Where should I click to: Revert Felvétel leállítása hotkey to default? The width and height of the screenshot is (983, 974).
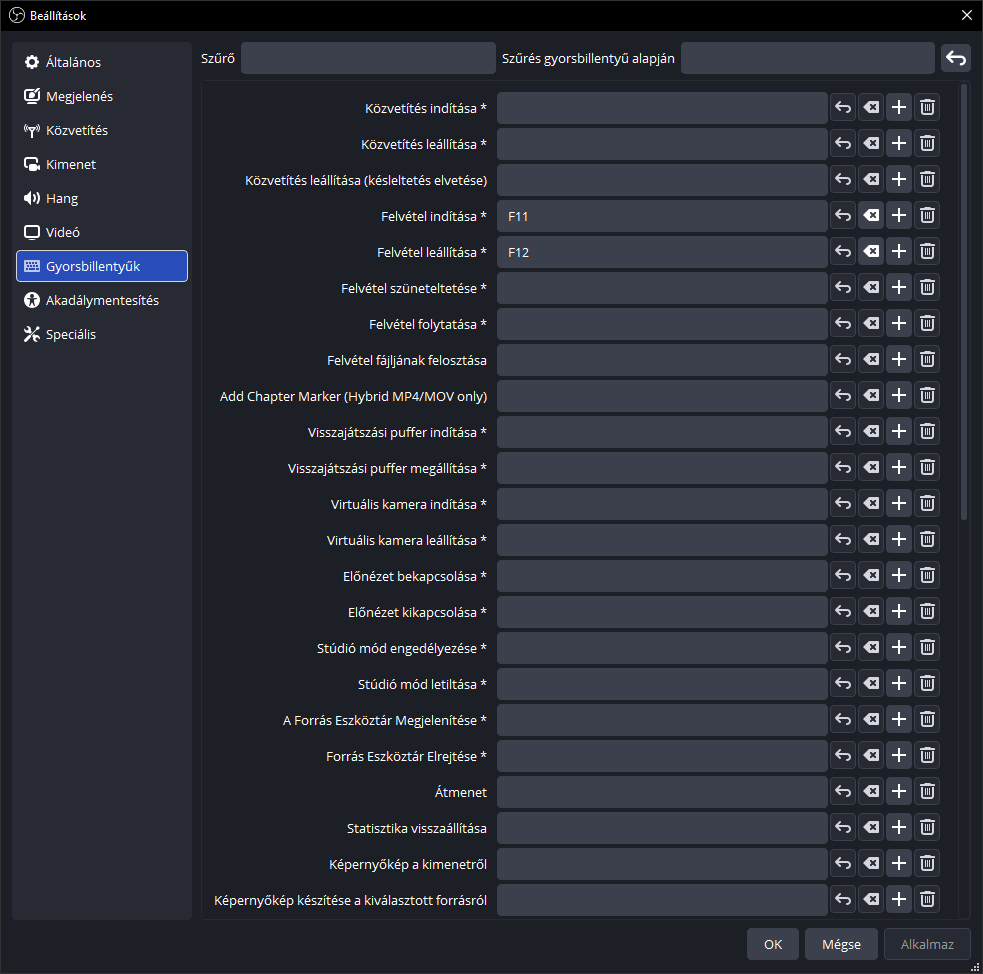[842, 251]
